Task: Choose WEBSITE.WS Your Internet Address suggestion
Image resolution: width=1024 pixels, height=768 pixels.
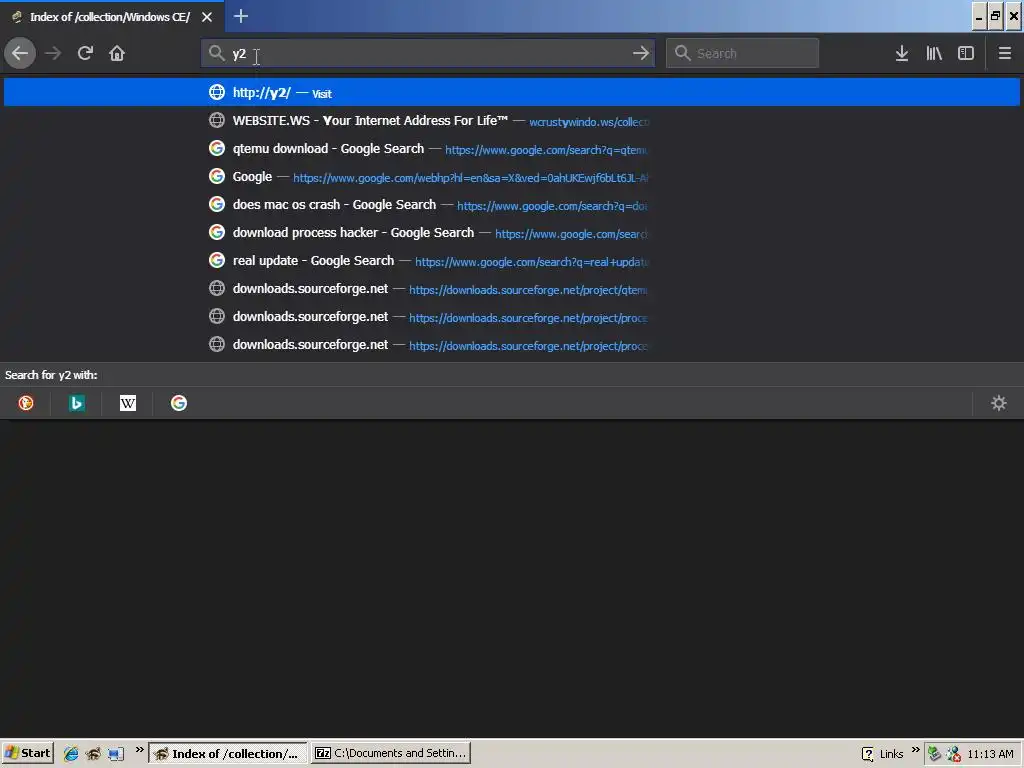Action: pos(512,120)
